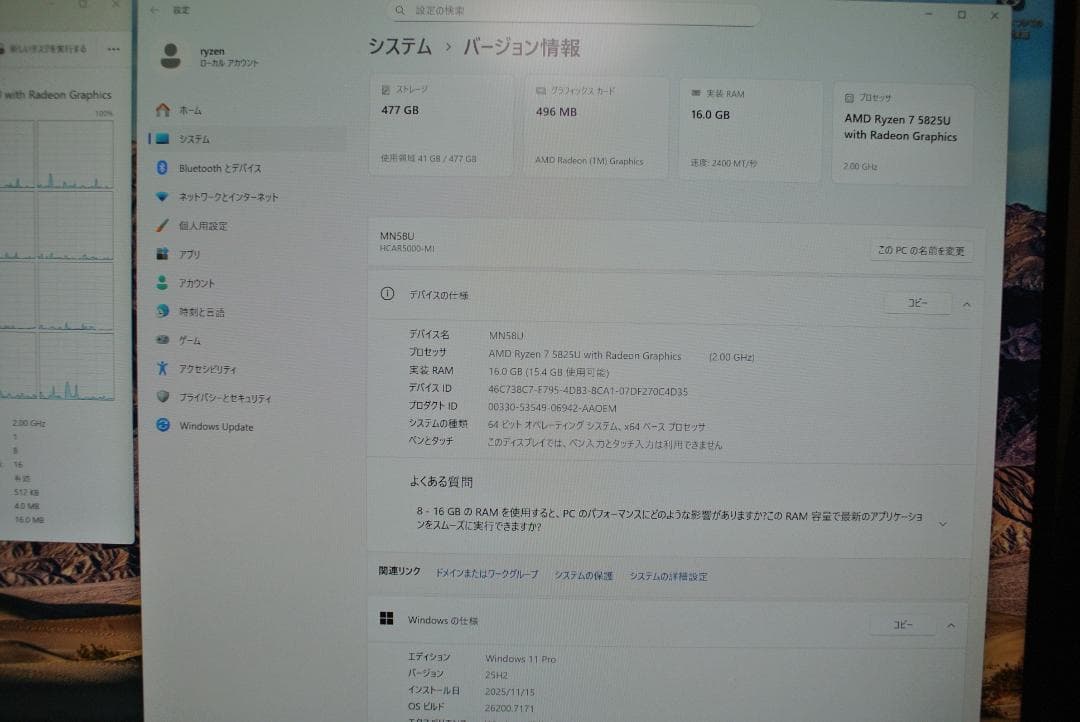The height and width of the screenshot is (722, 1080).
Task: Open アカウント settings
Action: pyautogui.click(x=201, y=282)
